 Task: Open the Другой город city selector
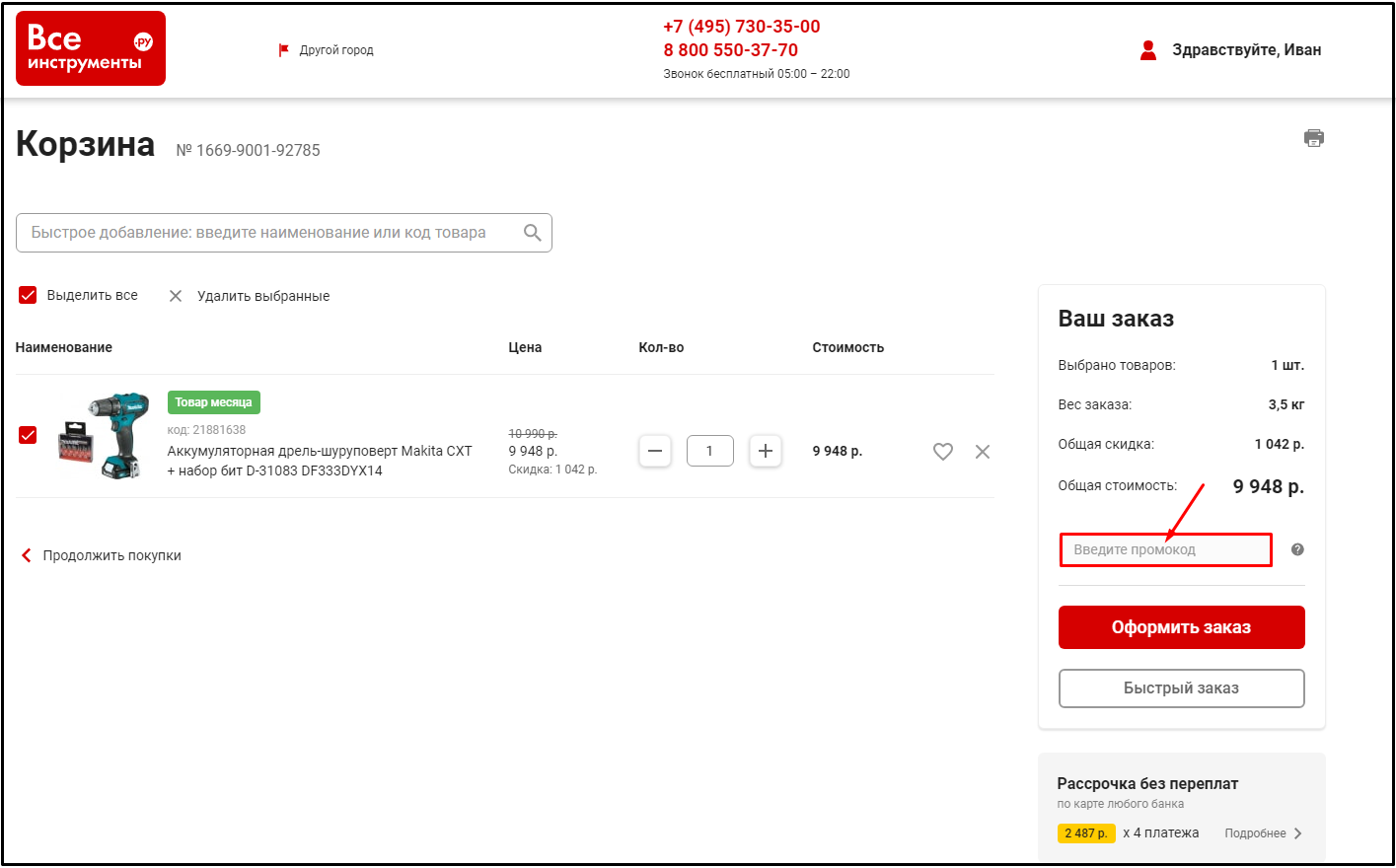click(x=336, y=50)
